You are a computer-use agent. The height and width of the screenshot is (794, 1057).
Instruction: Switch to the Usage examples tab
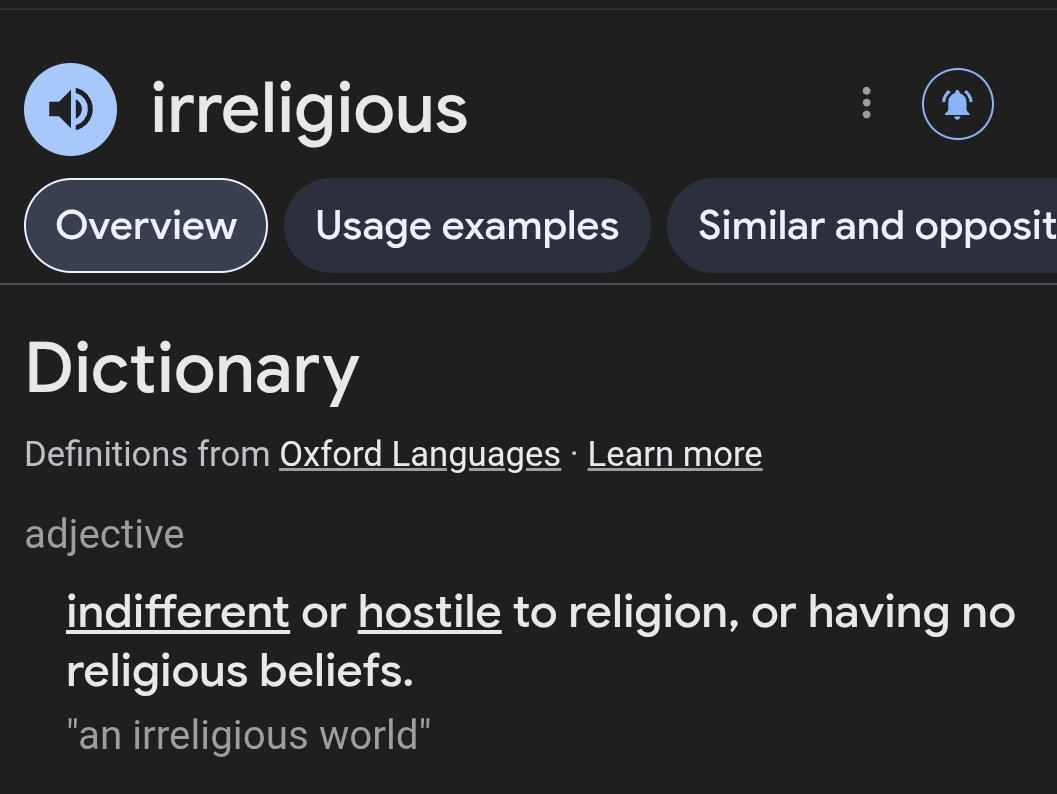467,225
